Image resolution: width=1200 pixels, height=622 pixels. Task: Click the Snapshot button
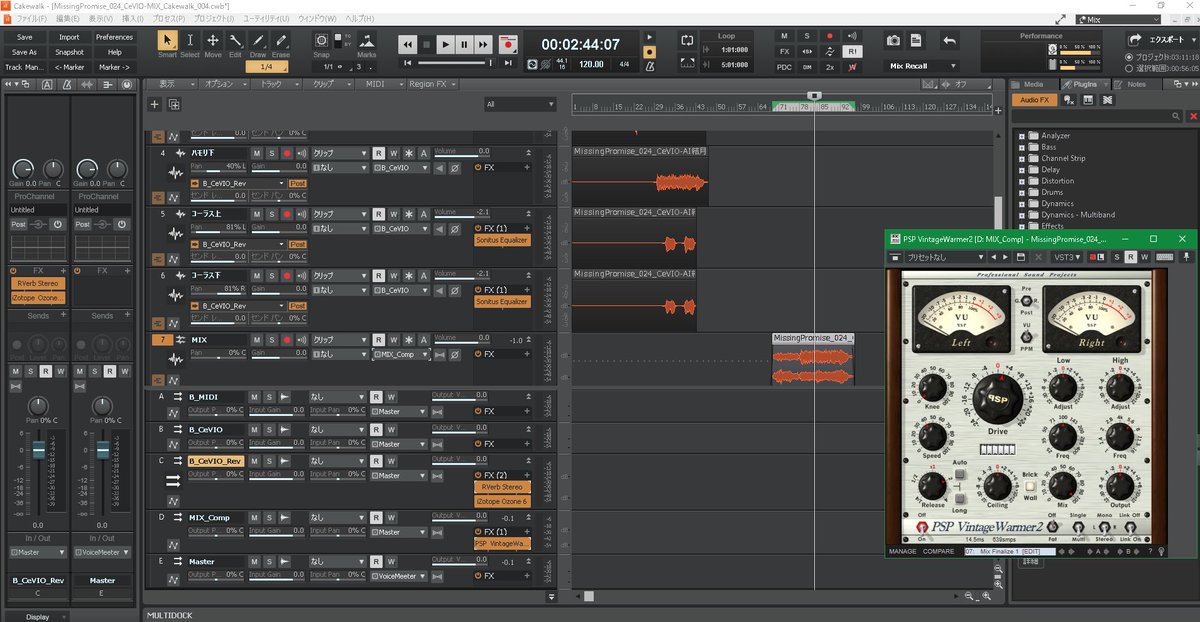69,52
